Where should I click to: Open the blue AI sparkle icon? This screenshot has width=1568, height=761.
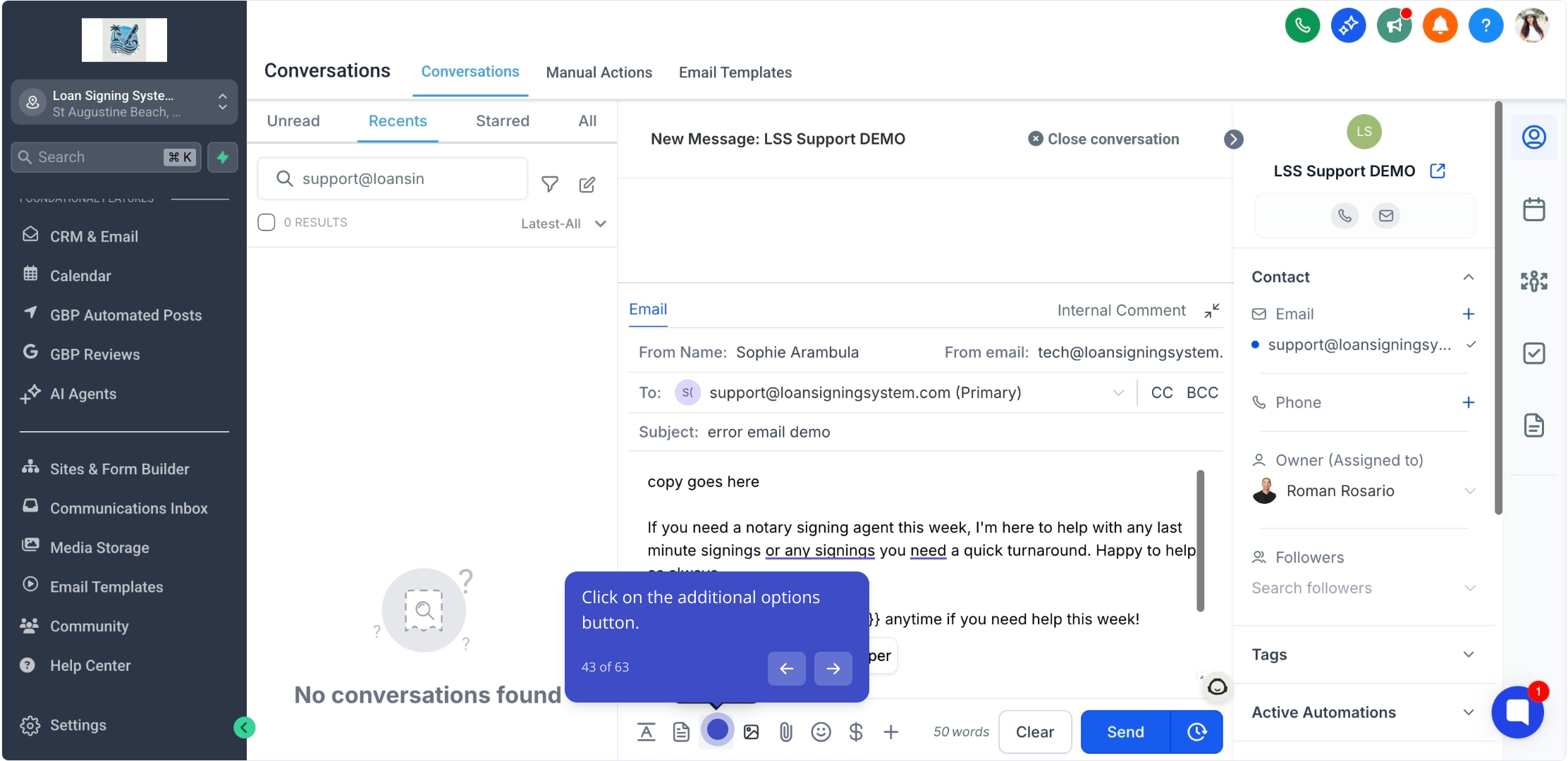[x=1348, y=26]
